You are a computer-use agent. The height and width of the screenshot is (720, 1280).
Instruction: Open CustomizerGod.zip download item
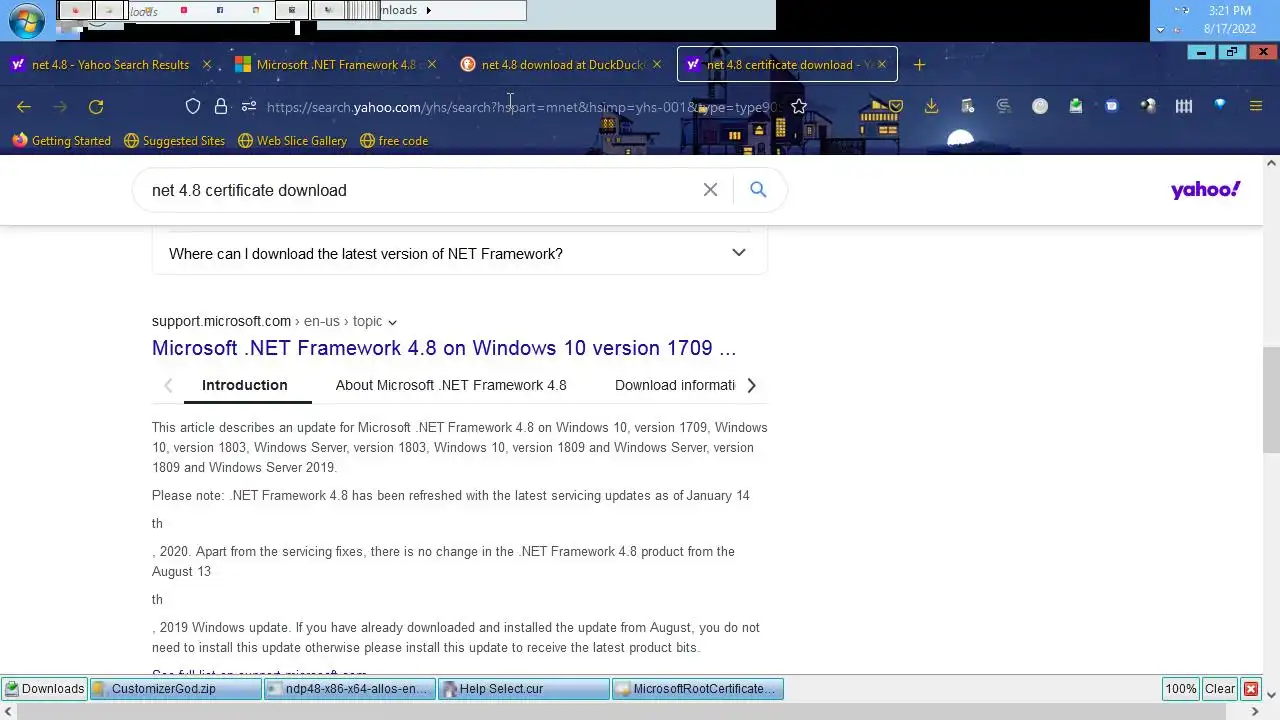click(x=174, y=689)
